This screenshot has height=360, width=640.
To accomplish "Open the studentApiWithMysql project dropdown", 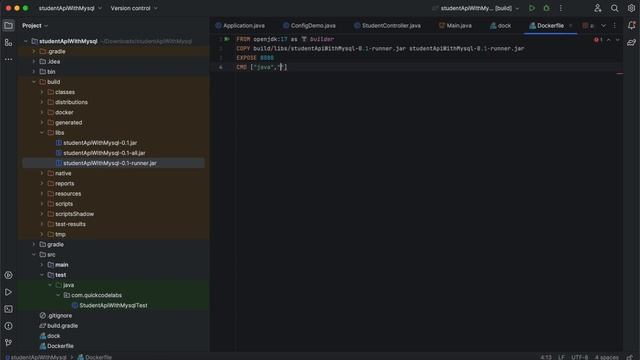I will (x=70, y=8).
